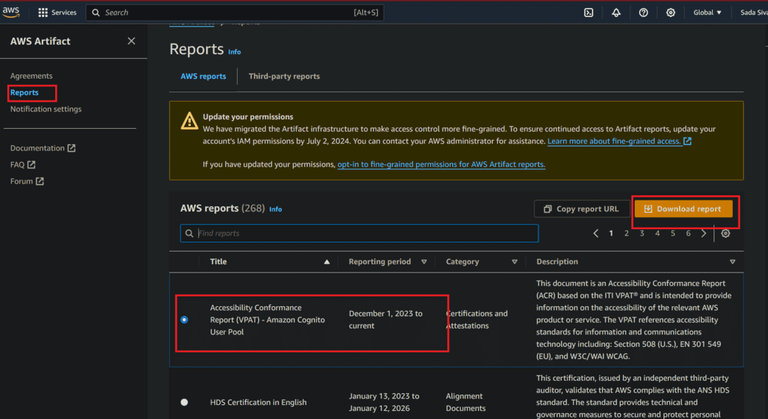
Task: Open the Category column filter dropdown
Action: tap(515, 262)
